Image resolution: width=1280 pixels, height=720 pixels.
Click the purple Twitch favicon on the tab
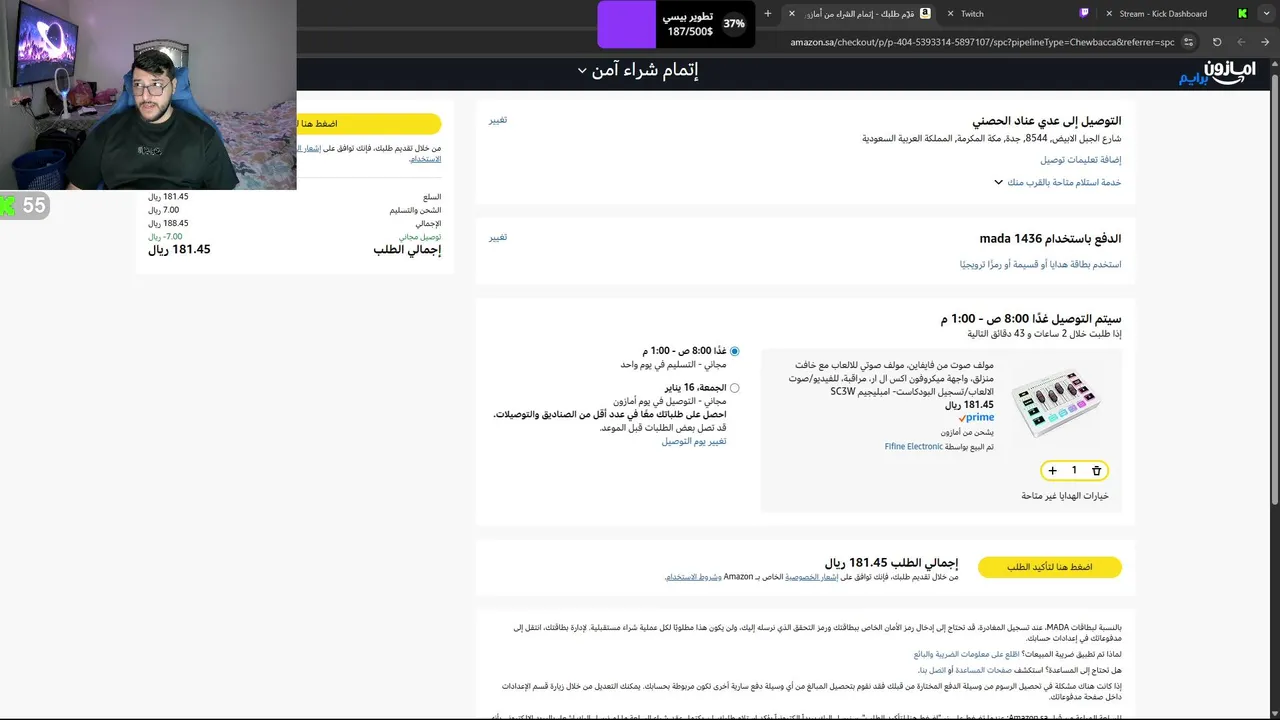(x=1085, y=14)
